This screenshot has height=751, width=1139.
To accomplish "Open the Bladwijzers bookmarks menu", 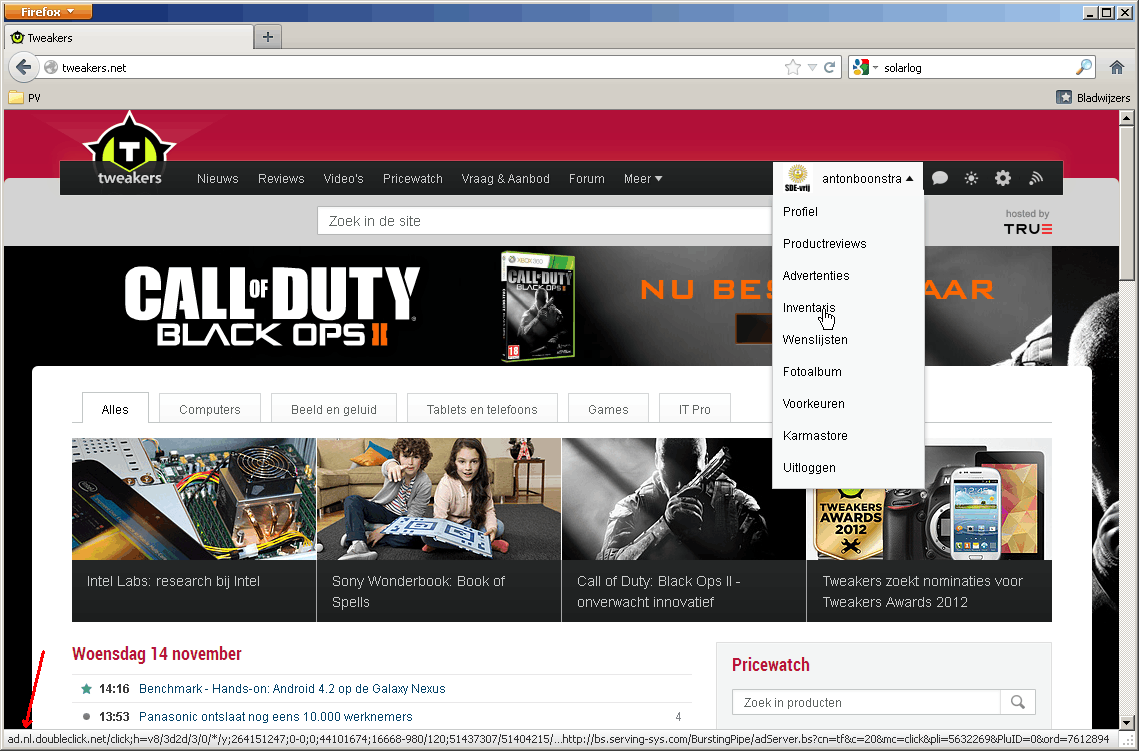I will click(x=1093, y=97).
